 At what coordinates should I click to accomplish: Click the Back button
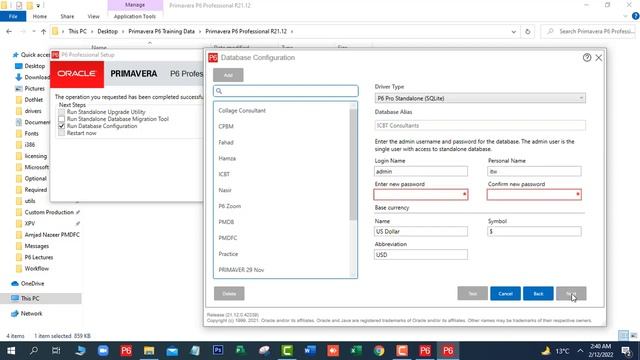(538, 293)
